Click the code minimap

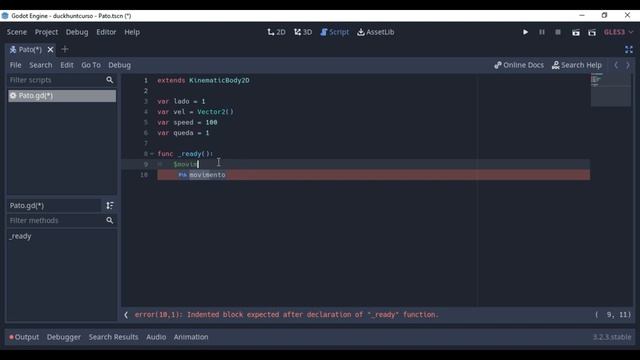click(x=611, y=90)
